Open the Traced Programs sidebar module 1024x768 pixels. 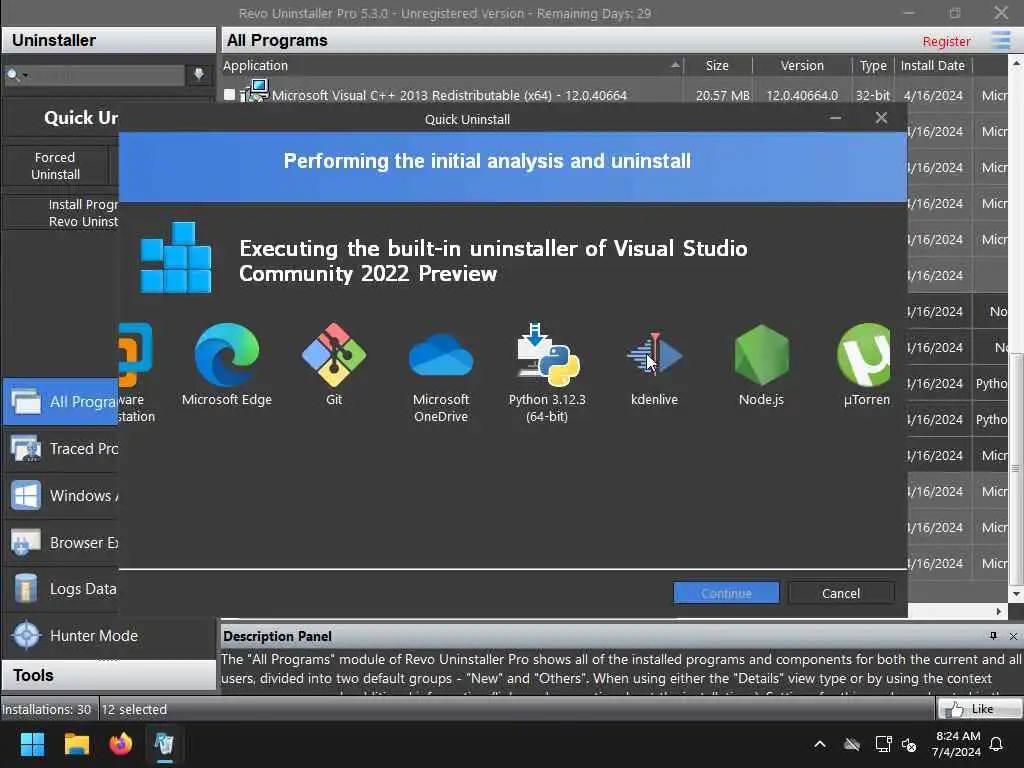(61, 449)
